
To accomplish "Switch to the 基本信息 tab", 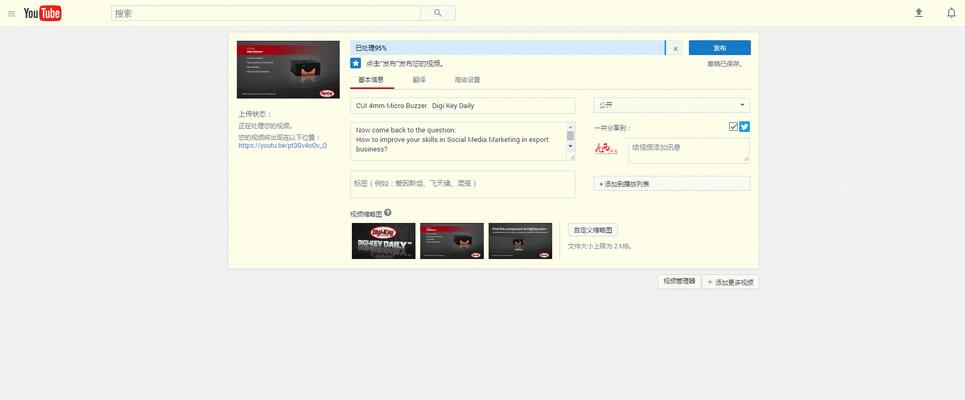I will pyautogui.click(x=371, y=80).
